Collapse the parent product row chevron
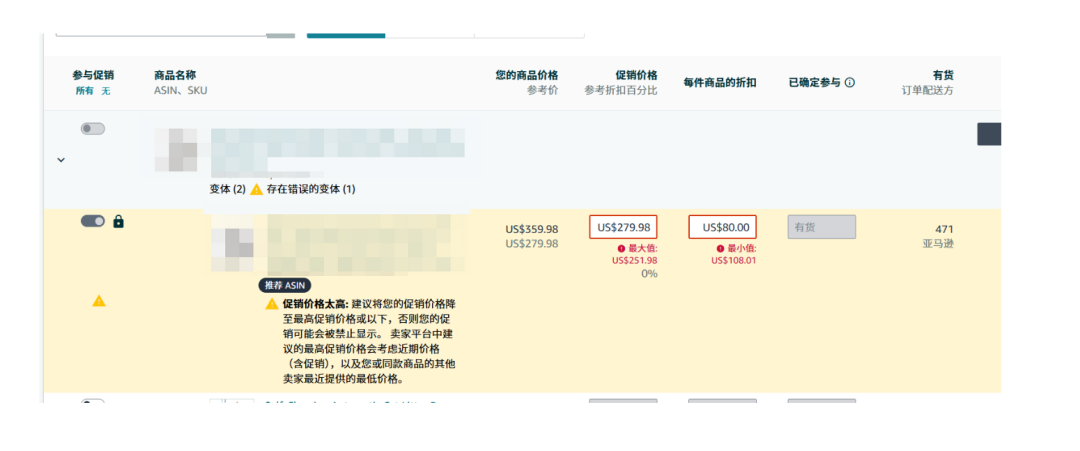The image size is (1080, 451). [60, 159]
